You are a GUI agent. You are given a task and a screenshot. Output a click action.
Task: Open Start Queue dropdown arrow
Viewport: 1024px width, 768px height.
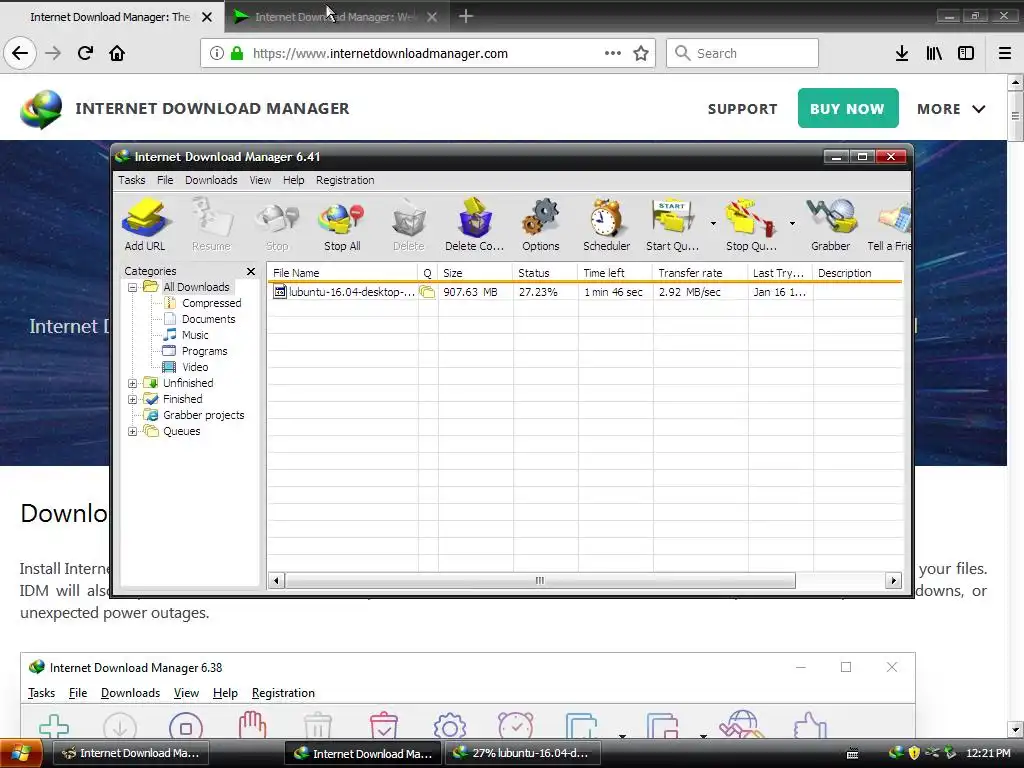(713, 223)
